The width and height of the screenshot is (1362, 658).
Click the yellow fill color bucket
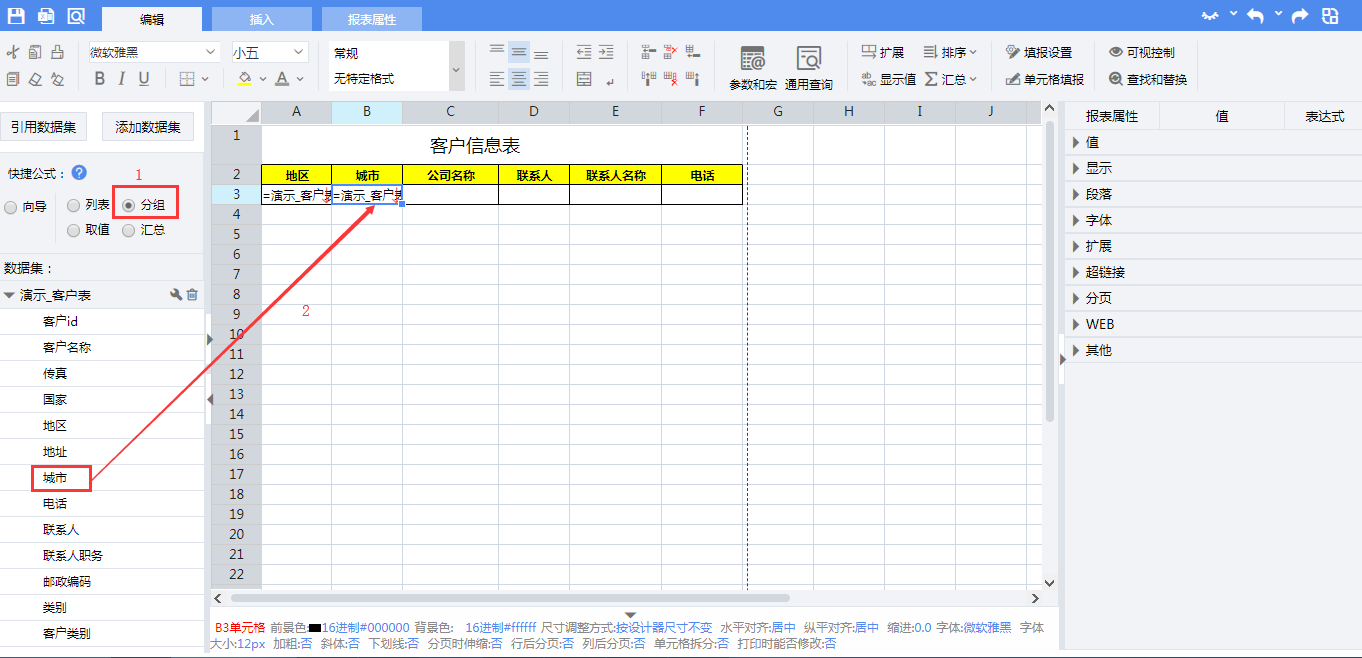(244, 79)
